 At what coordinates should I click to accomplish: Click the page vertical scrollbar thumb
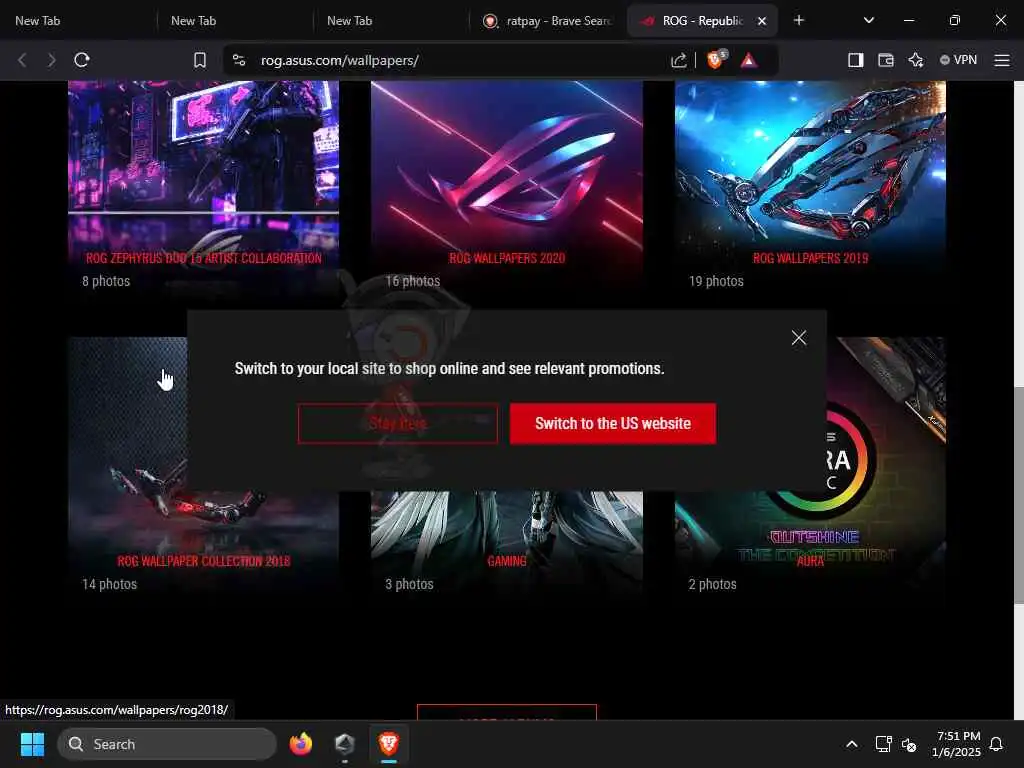(1019, 495)
